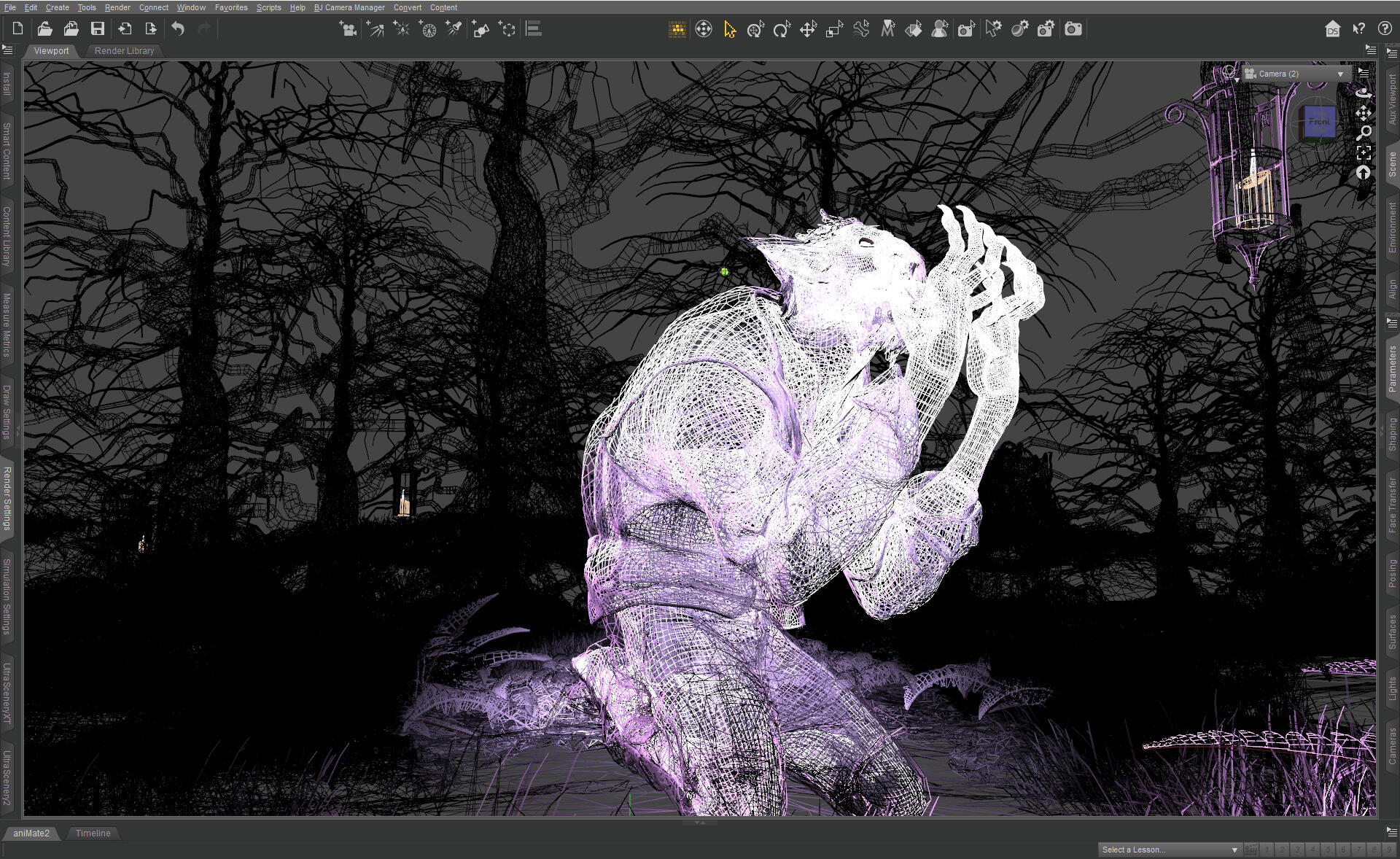Screen dimensions: 1400x859
Task: Undo the last action
Action: (x=178, y=28)
